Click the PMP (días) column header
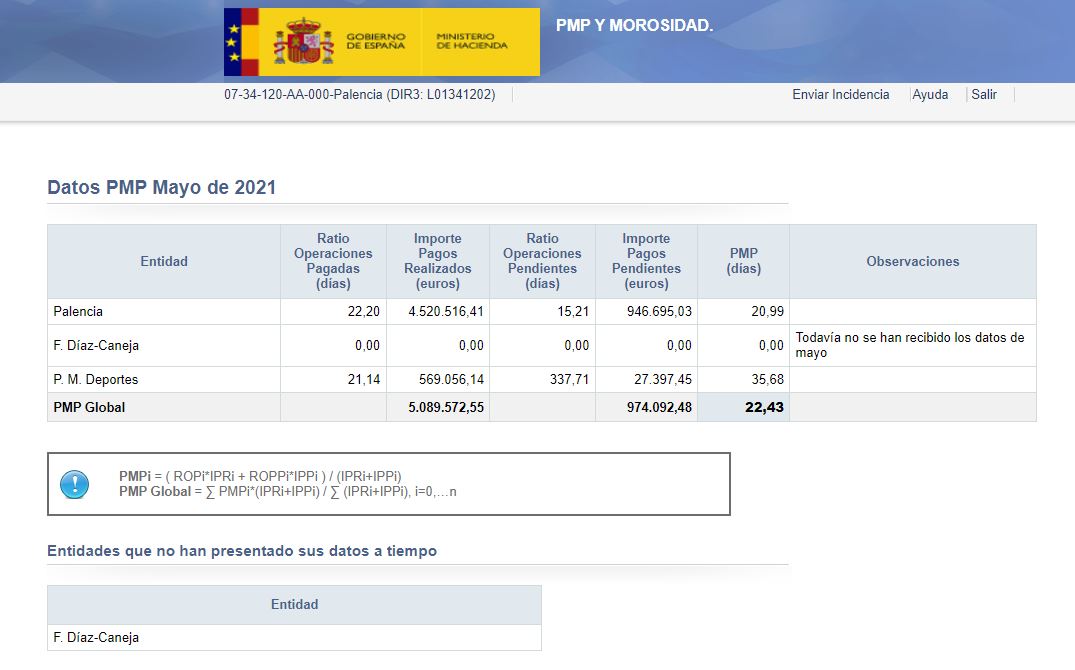Screen dimensions: 1075x670 pyautogui.click(x=743, y=261)
